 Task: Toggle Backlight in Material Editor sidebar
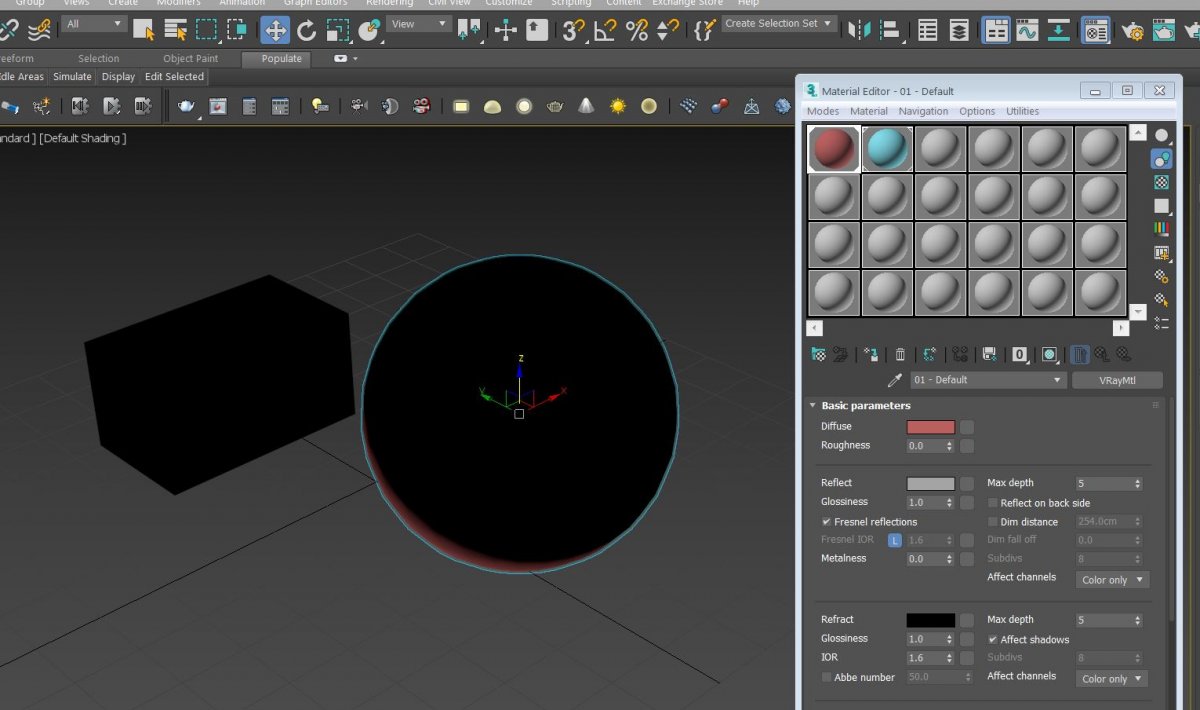tap(1161, 159)
